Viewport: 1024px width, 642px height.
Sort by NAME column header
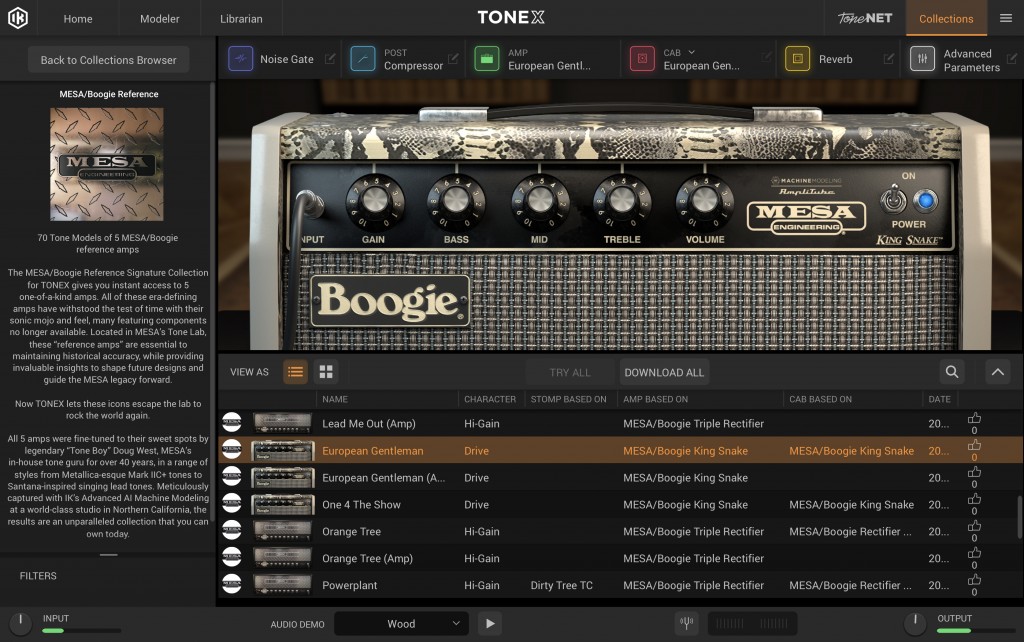[335, 399]
